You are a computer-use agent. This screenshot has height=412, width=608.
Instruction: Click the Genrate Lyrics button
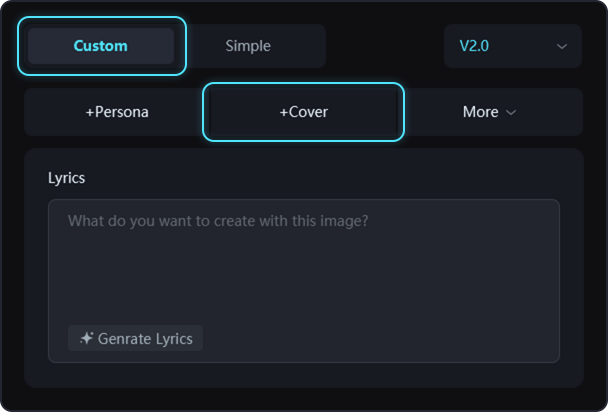pyautogui.click(x=136, y=338)
